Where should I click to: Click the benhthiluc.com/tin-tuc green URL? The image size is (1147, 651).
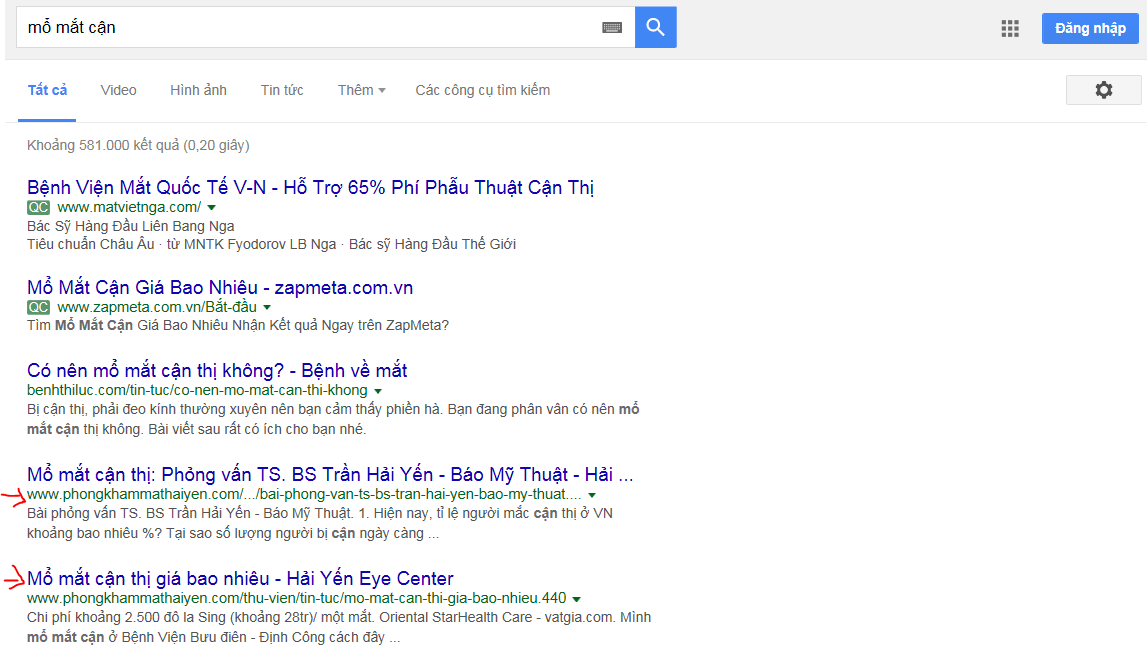[198, 391]
